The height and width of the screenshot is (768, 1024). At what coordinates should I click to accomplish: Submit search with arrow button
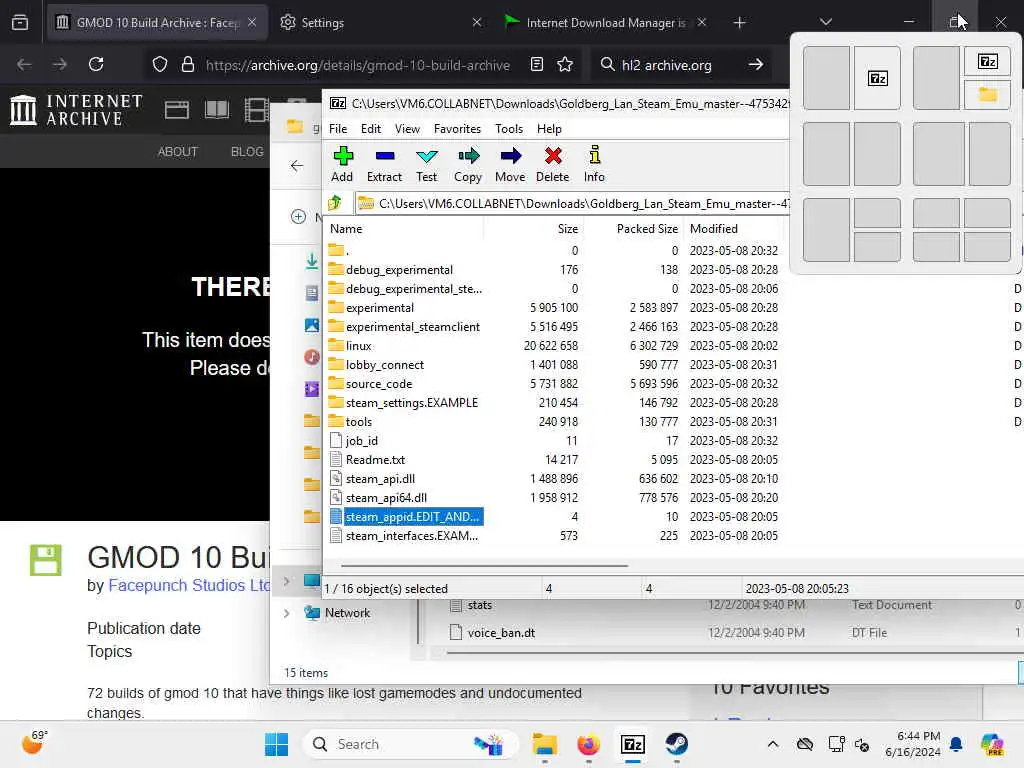click(756, 64)
